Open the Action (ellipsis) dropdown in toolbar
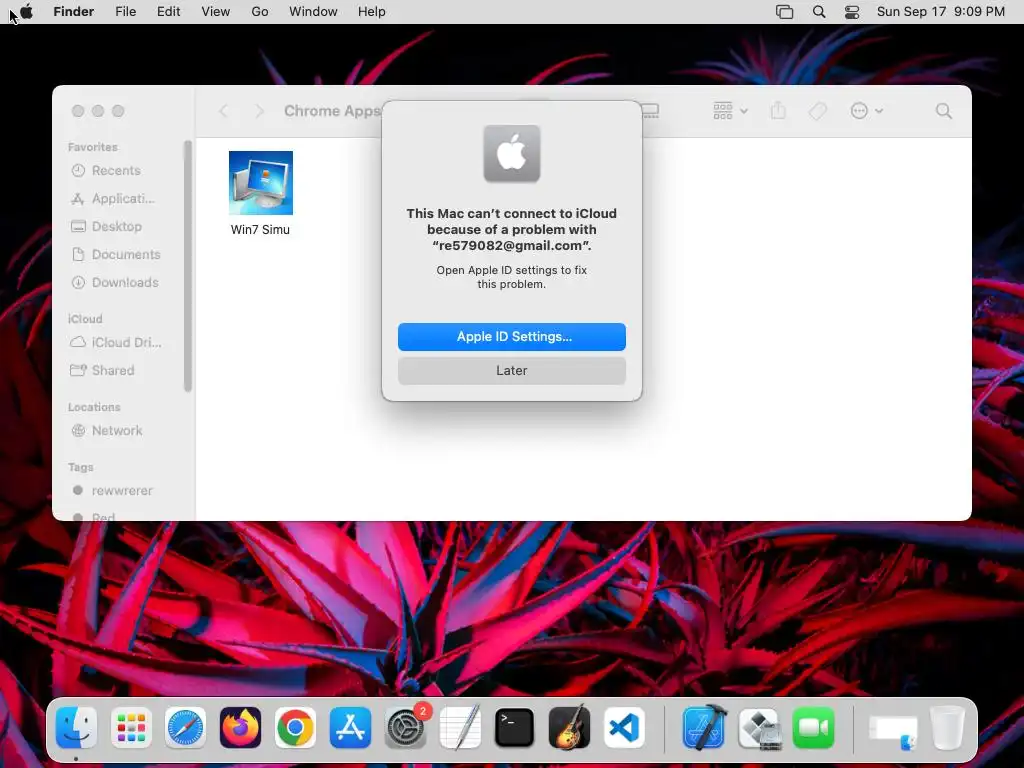This screenshot has height=768, width=1024. [867, 111]
